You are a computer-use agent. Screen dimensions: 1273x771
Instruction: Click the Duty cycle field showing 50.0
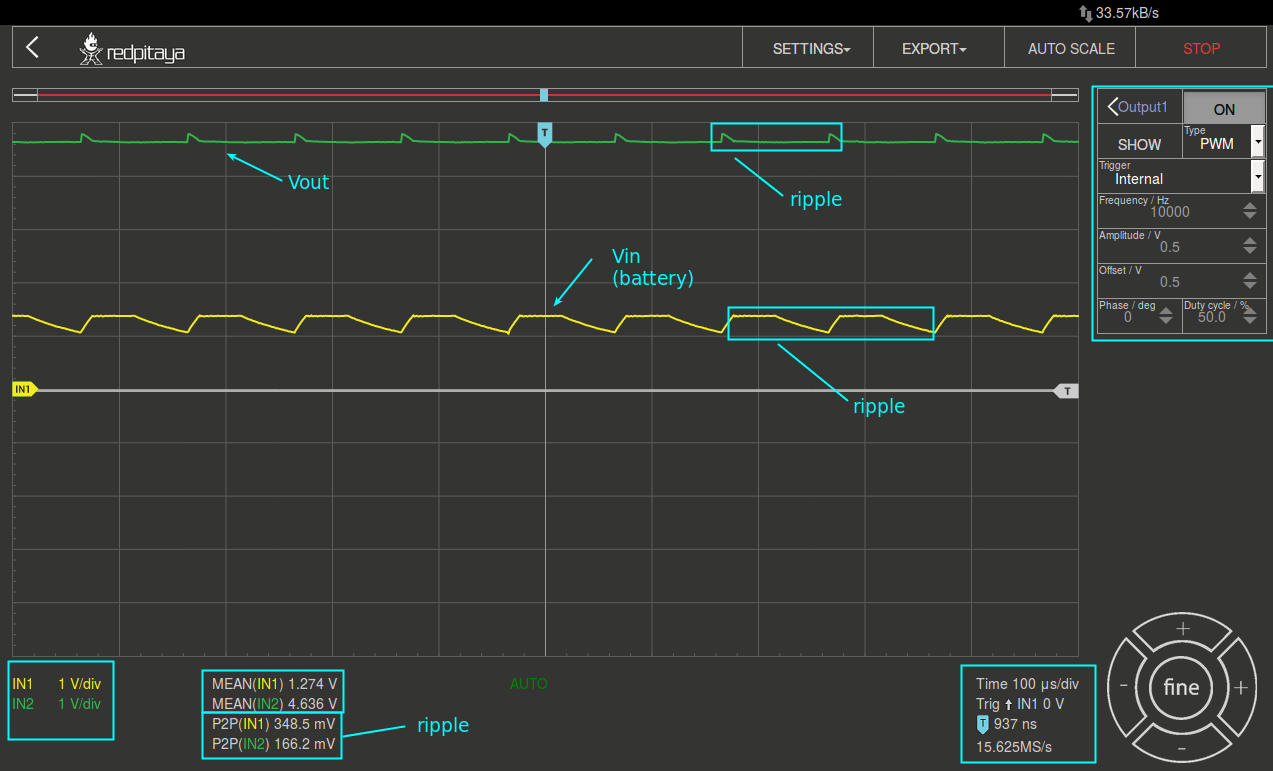[1211, 316]
